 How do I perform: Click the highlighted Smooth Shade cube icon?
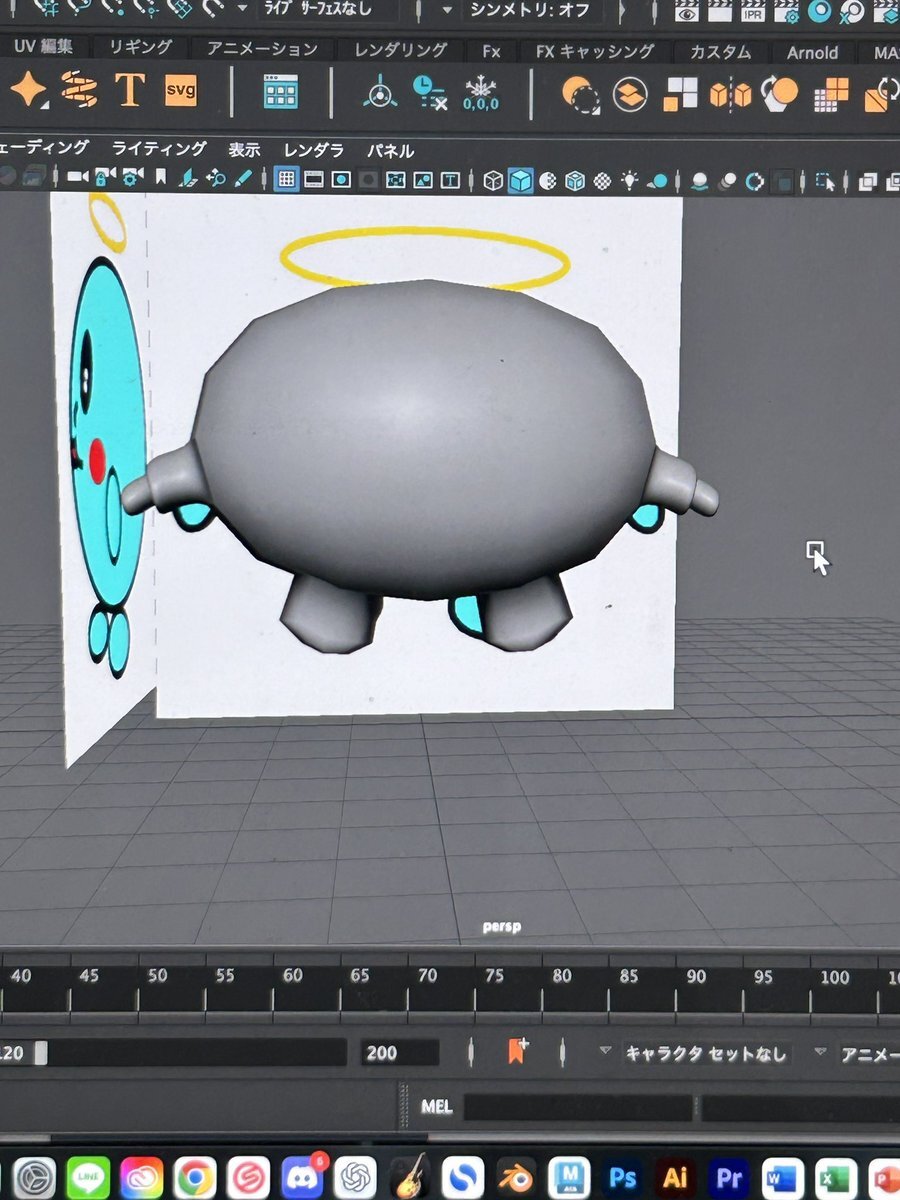coord(520,181)
